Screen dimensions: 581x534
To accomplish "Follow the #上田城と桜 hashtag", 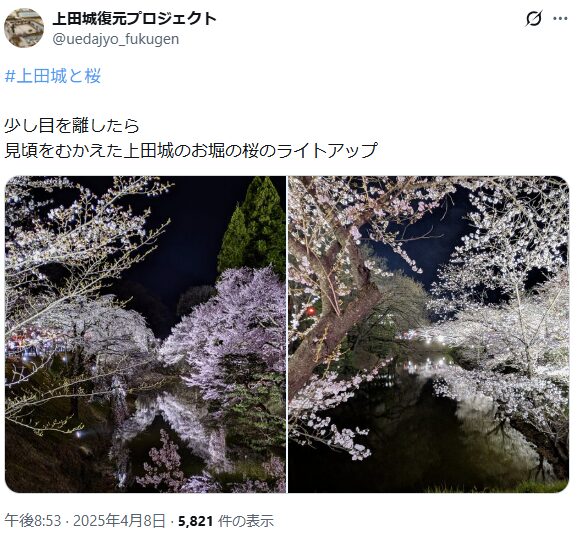I will pos(53,76).
